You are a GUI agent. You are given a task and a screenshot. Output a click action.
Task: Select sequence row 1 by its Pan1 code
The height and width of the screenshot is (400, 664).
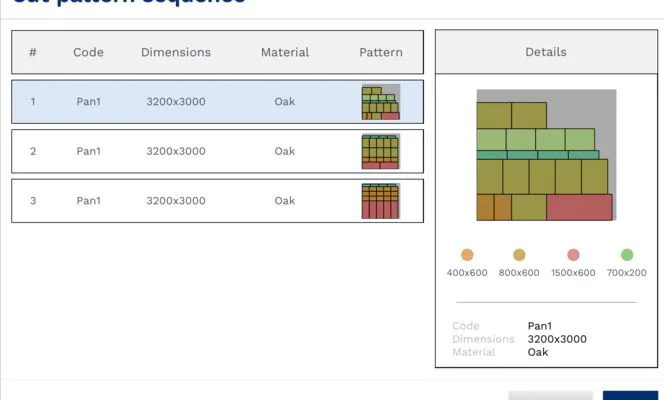(89, 102)
